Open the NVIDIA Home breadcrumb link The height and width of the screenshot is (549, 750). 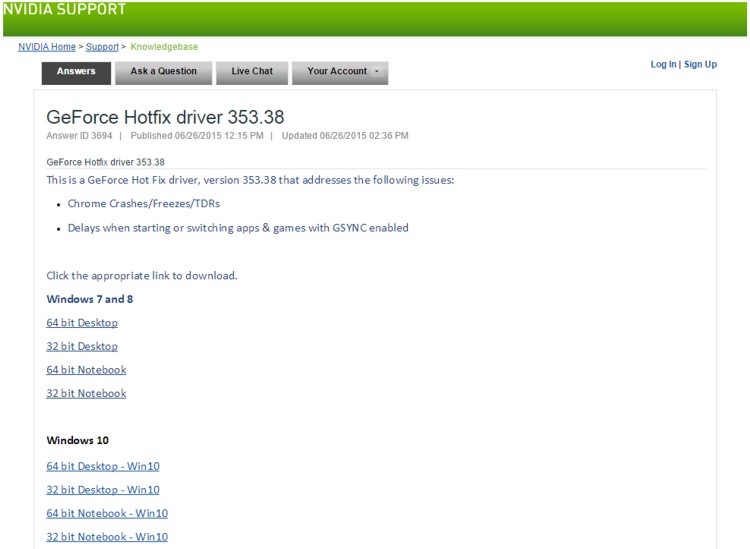click(47, 47)
